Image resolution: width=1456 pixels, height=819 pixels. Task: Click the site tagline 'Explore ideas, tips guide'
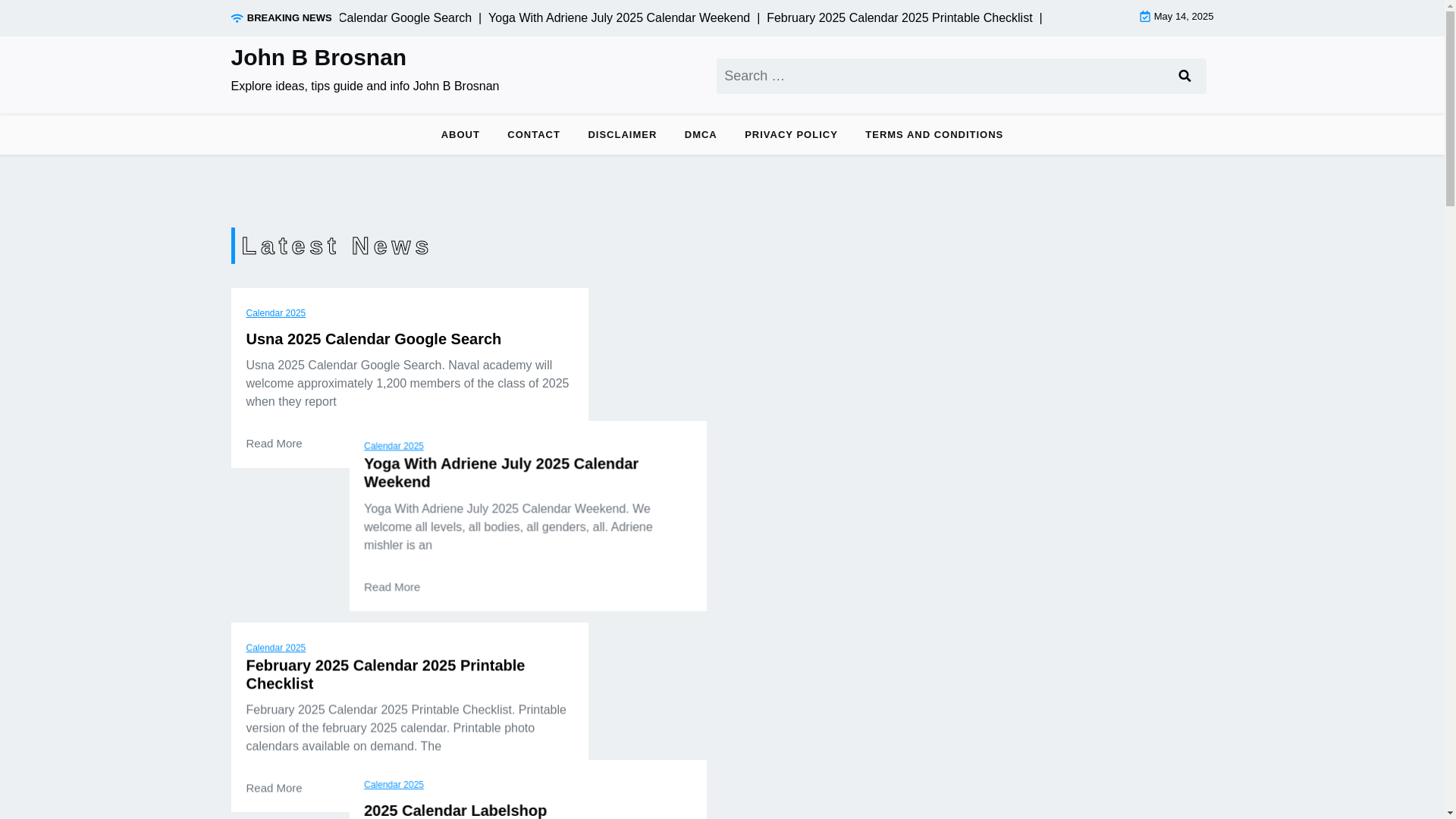(365, 86)
